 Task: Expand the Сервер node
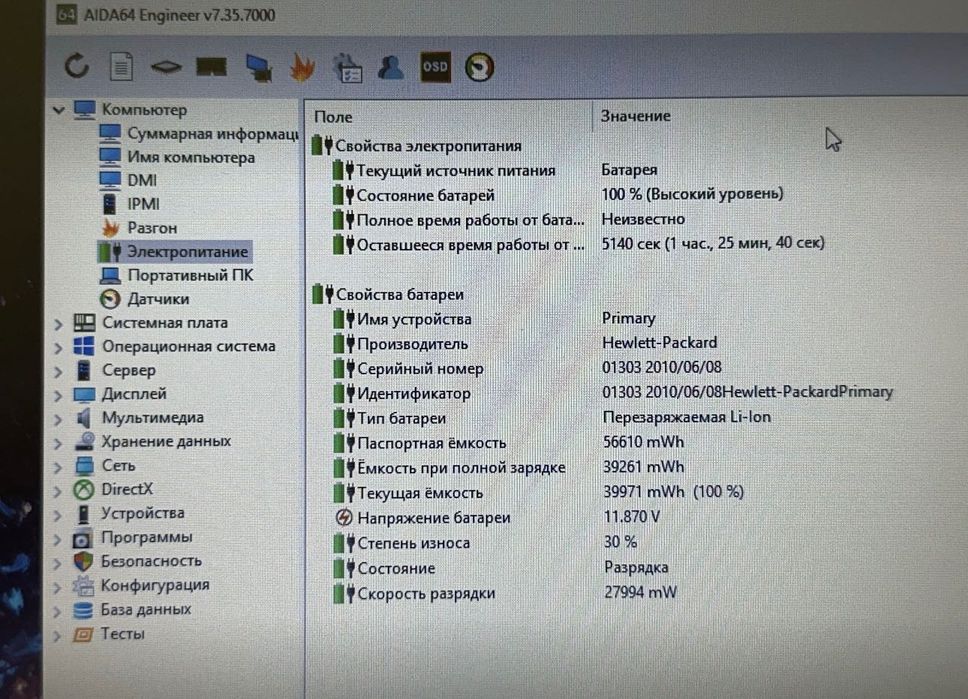(58, 371)
